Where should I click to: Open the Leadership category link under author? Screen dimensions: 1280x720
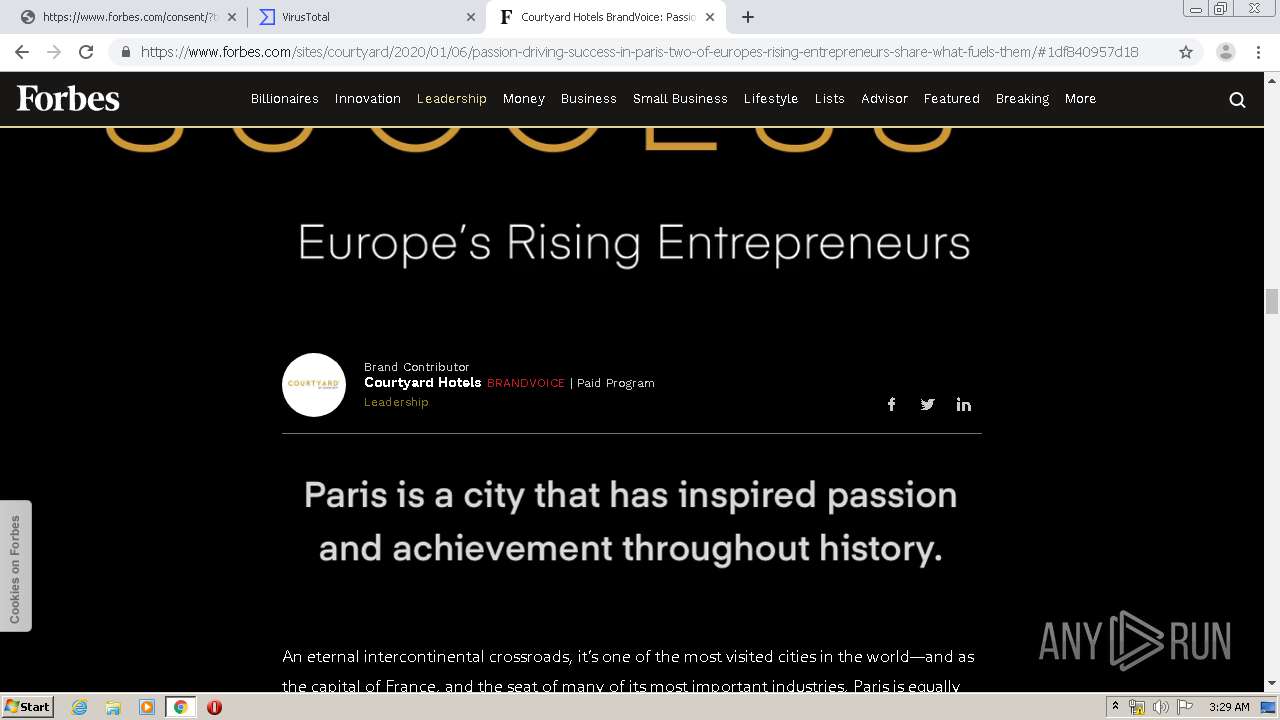(396, 402)
